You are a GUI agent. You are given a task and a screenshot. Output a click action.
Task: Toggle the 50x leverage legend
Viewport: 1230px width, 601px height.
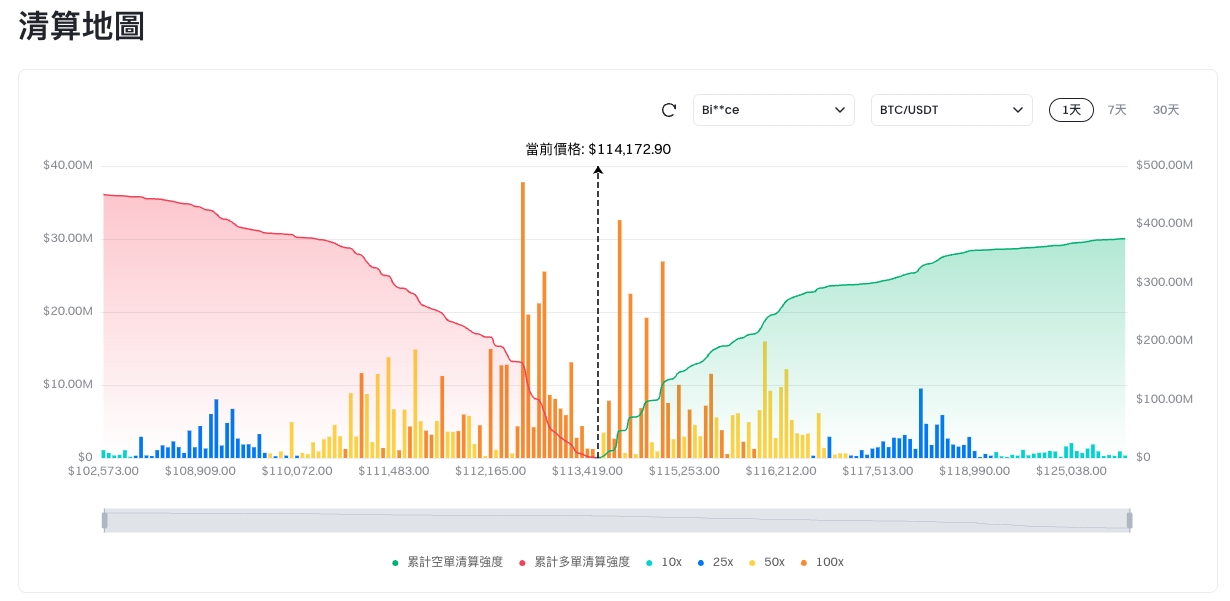pyautogui.click(x=767, y=562)
